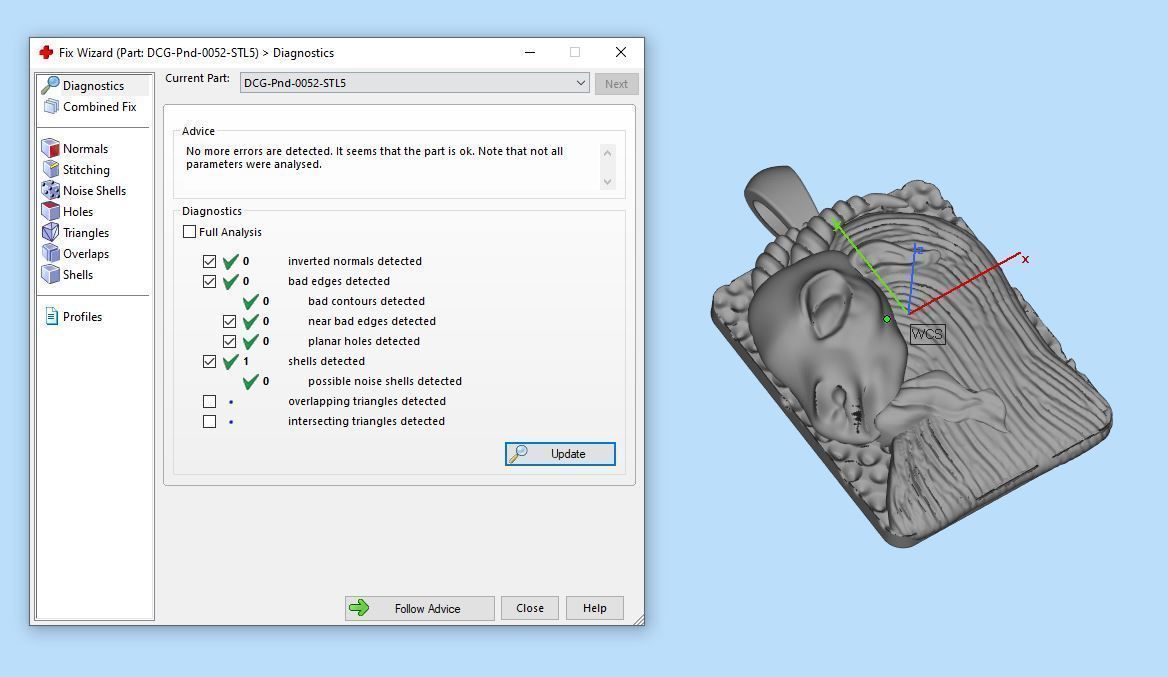Click the Update button
This screenshot has width=1168, height=677.
(x=560, y=454)
